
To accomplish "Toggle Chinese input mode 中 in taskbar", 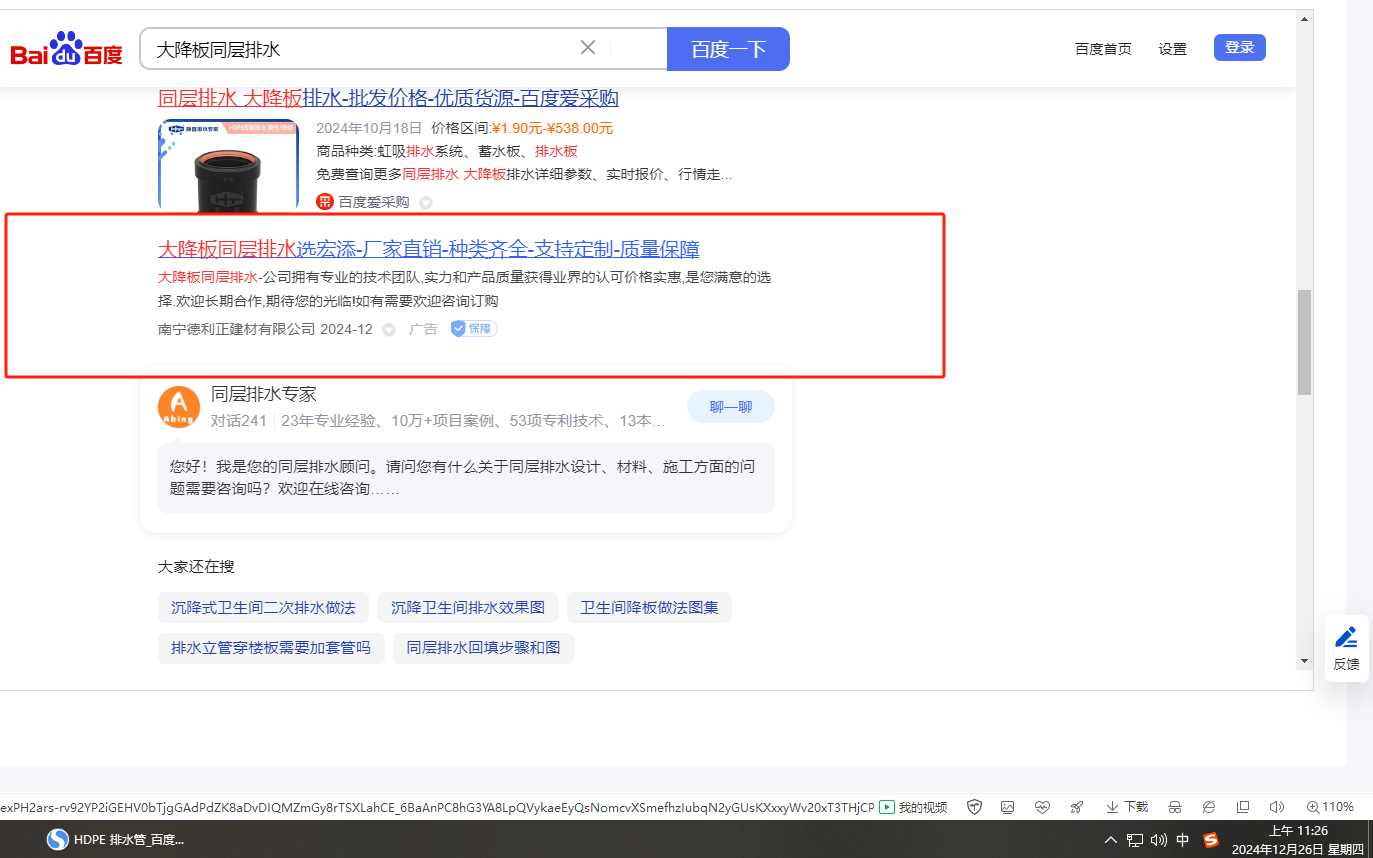I will tap(1183, 840).
